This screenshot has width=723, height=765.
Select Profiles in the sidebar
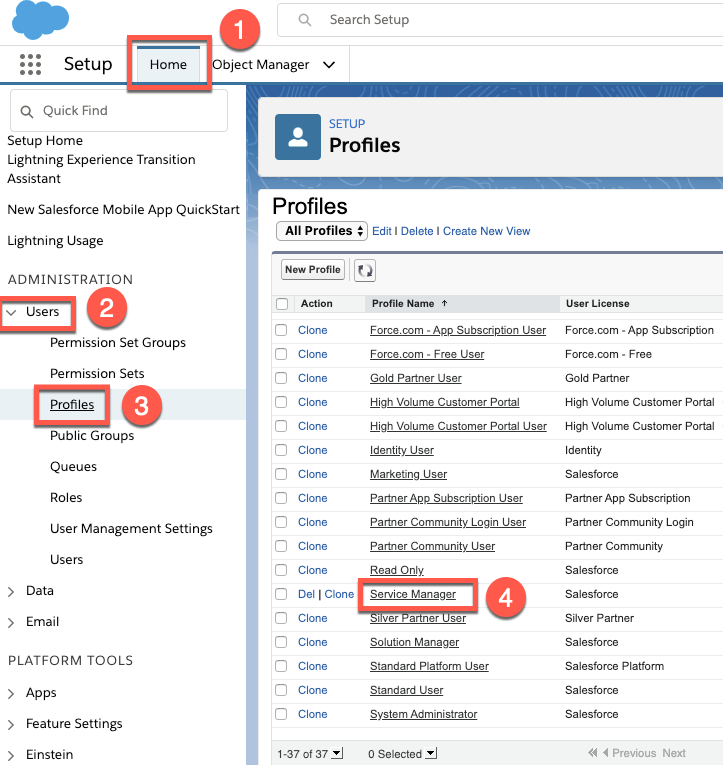pos(72,404)
